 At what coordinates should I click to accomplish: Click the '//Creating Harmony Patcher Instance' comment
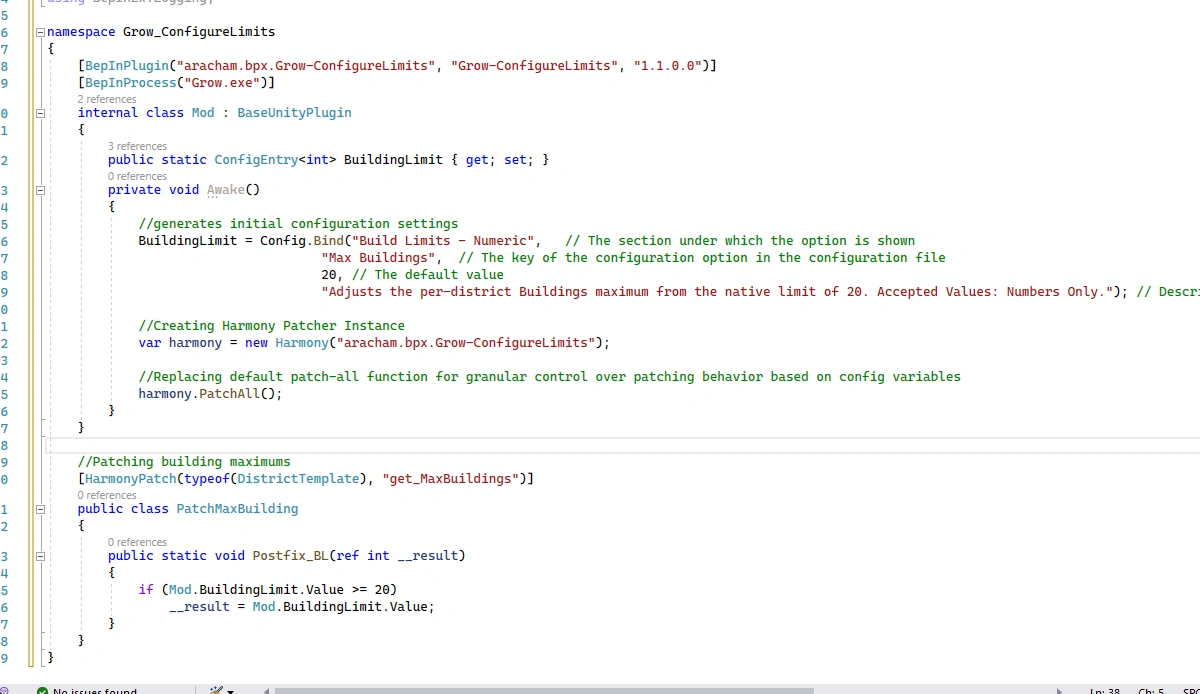click(x=272, y=326)
